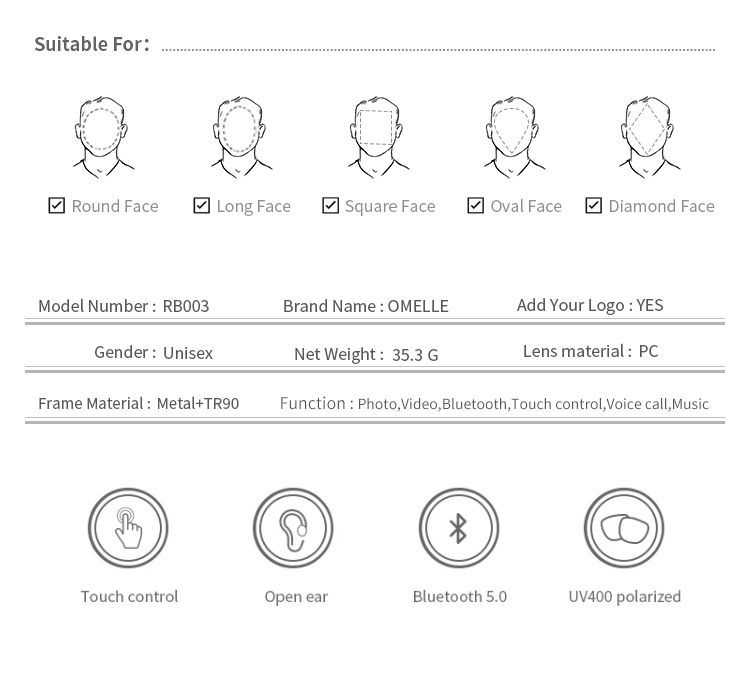This screenshot has width=750, height=675.
Task: Click the long face head illustration
Action: click(x=238, y=137)
